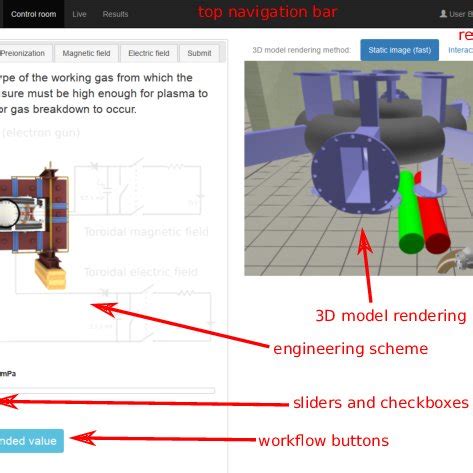Click the user profile icon in navbar
The image size is (473, 473).
pos(443,14)
